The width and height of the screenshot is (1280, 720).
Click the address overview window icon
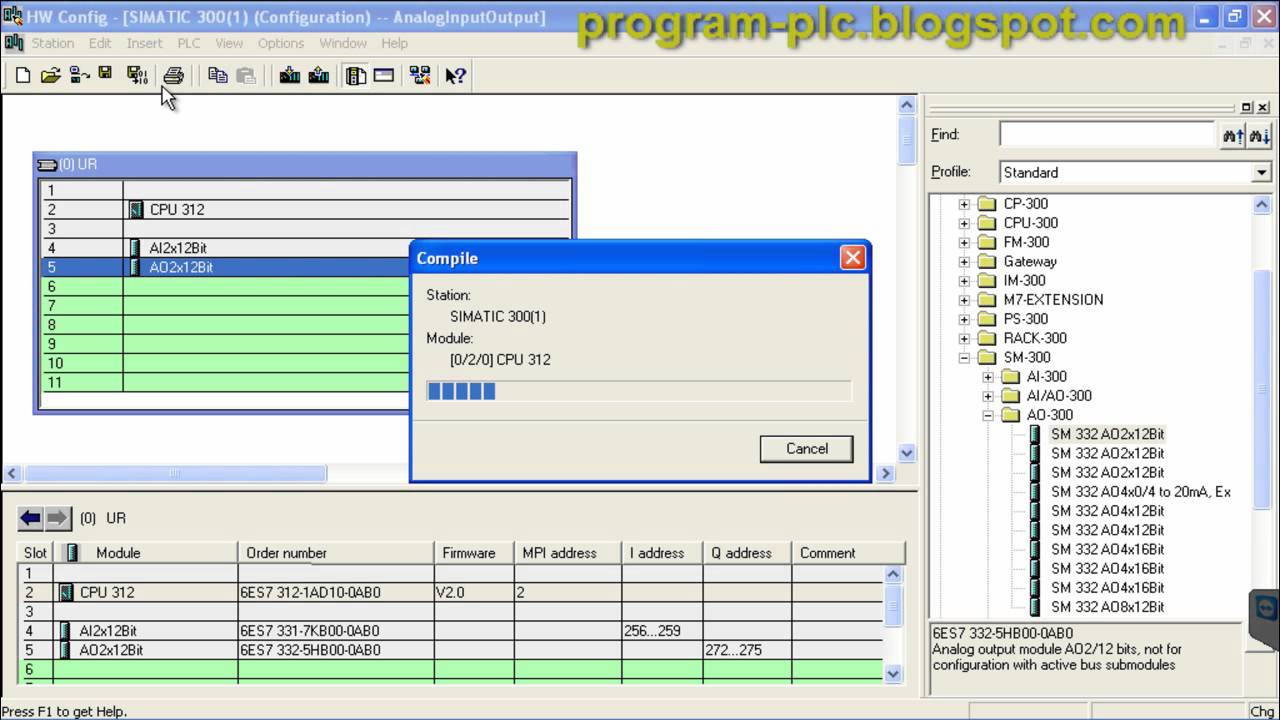tap(384, 75)
